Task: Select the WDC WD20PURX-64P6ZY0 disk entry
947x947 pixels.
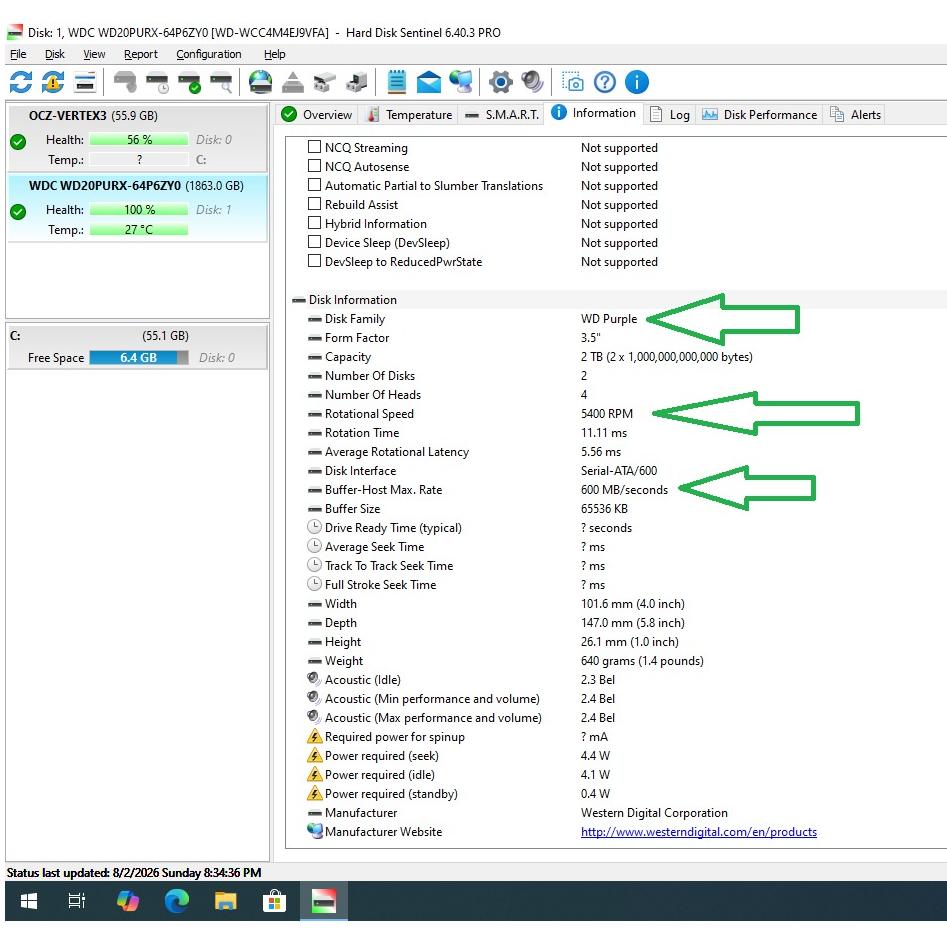Action: point(137,208)
